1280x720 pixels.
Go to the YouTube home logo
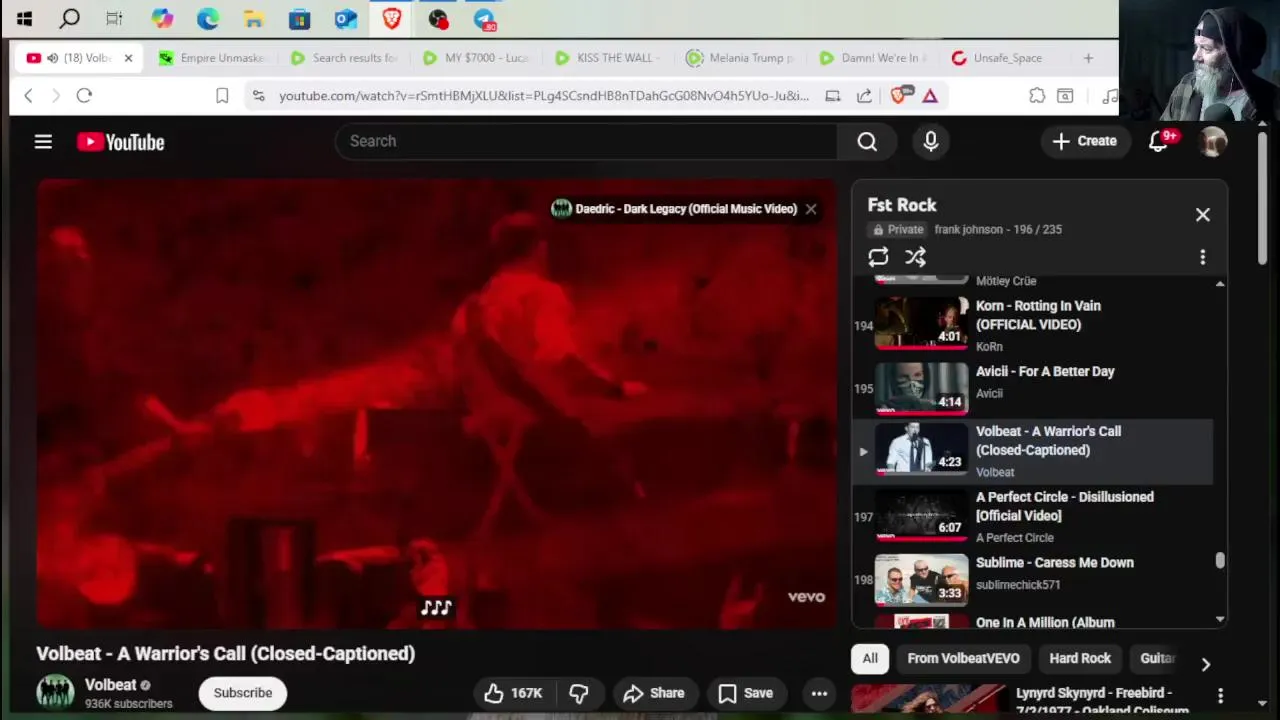(x=121, y=142)
